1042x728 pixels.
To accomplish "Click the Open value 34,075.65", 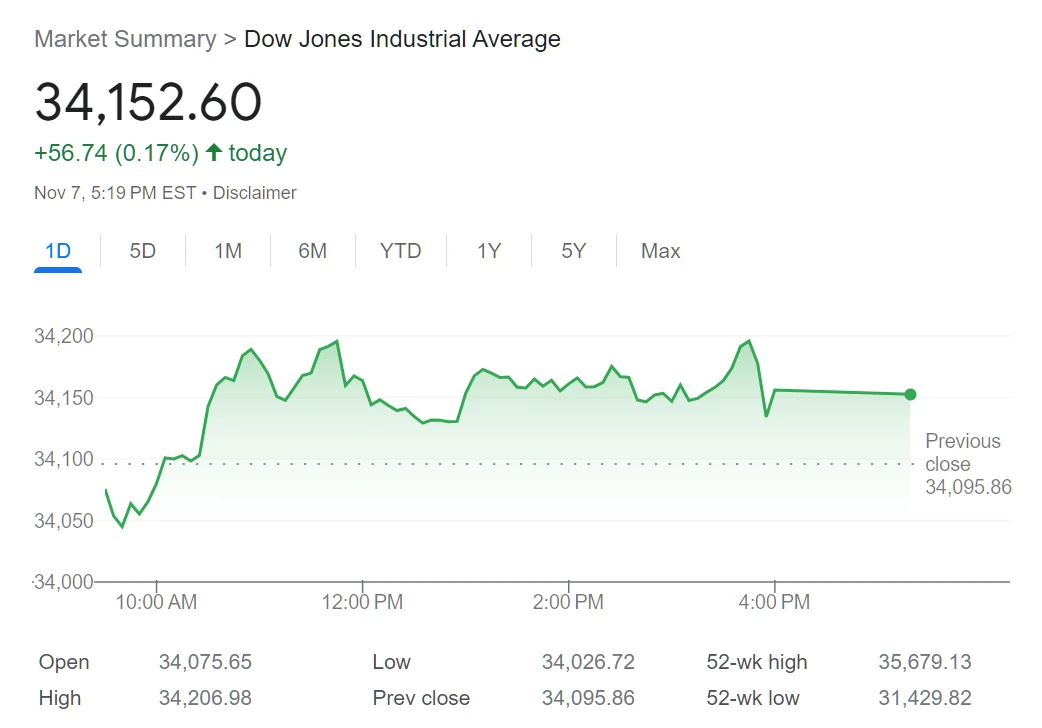I will pos(205,662).
